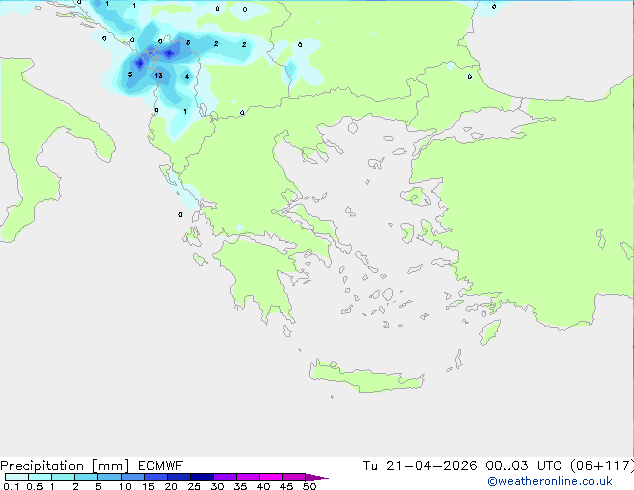This screenshot has width=634, height=490.
Task: Click the purple arrow at legend end
Action: pos(317,477)
